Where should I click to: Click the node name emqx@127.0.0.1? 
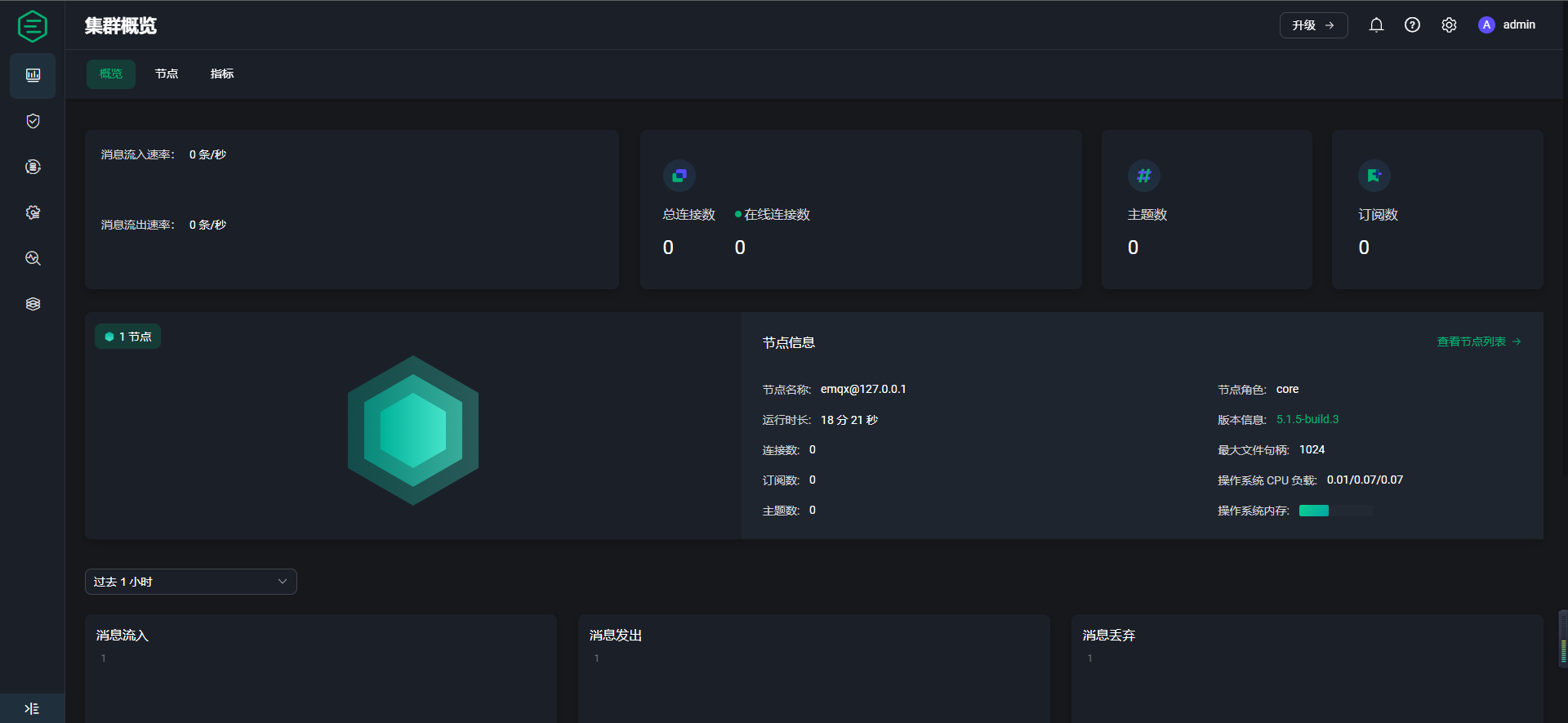pos(863,389)
